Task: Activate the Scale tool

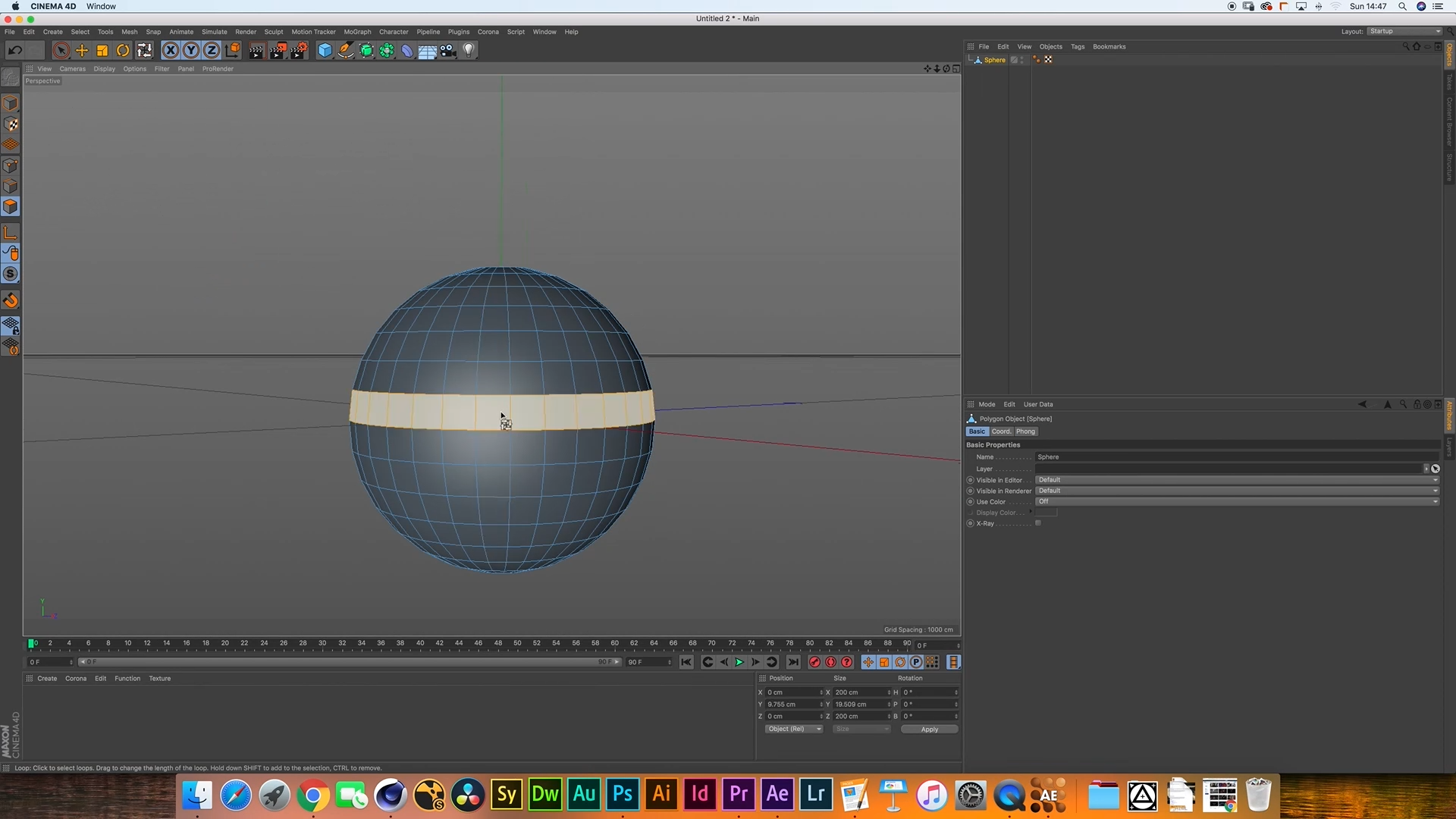Action: pos(102,51)
